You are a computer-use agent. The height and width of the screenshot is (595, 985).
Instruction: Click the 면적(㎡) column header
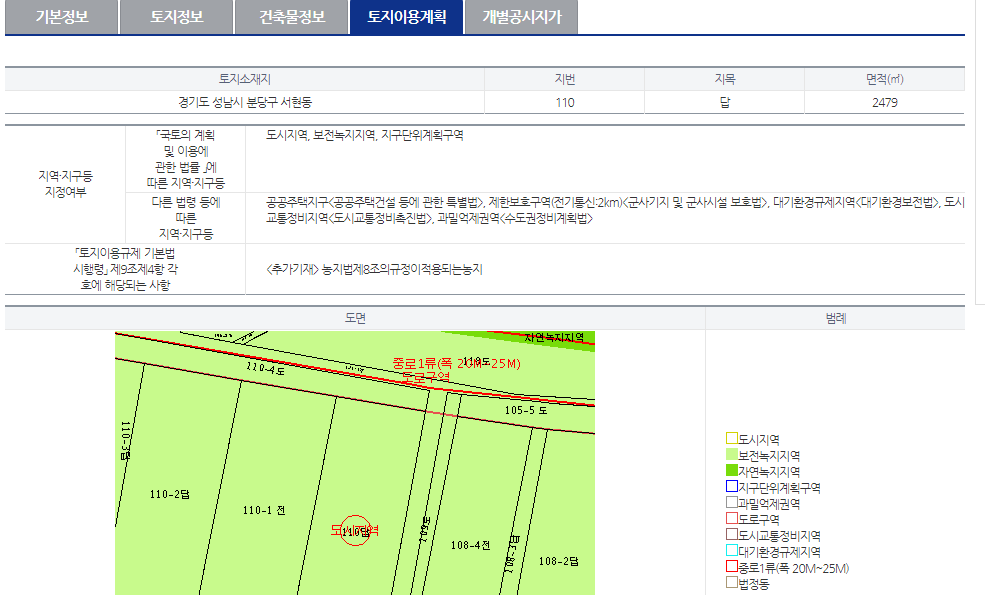click(884, 79)
